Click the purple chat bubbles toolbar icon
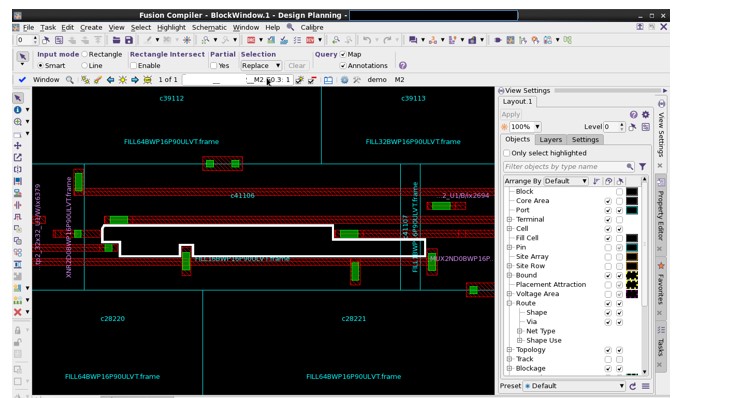Viewport: 729px width, 398px height. (x=412, y=40)
